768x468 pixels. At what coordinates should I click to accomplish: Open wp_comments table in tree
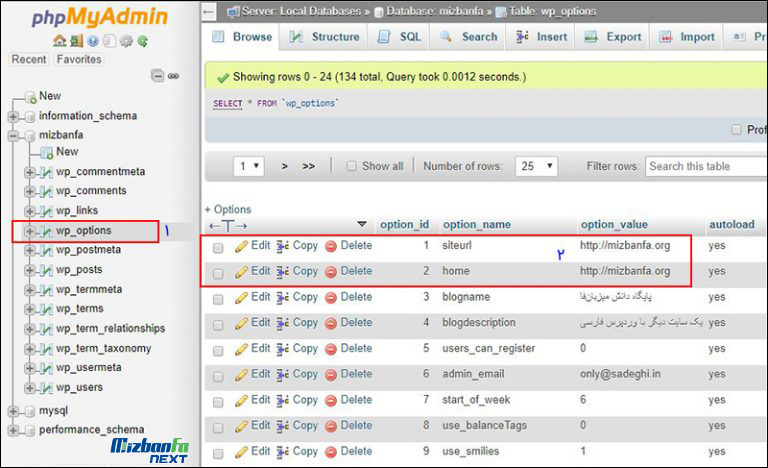tap(91, 191)
